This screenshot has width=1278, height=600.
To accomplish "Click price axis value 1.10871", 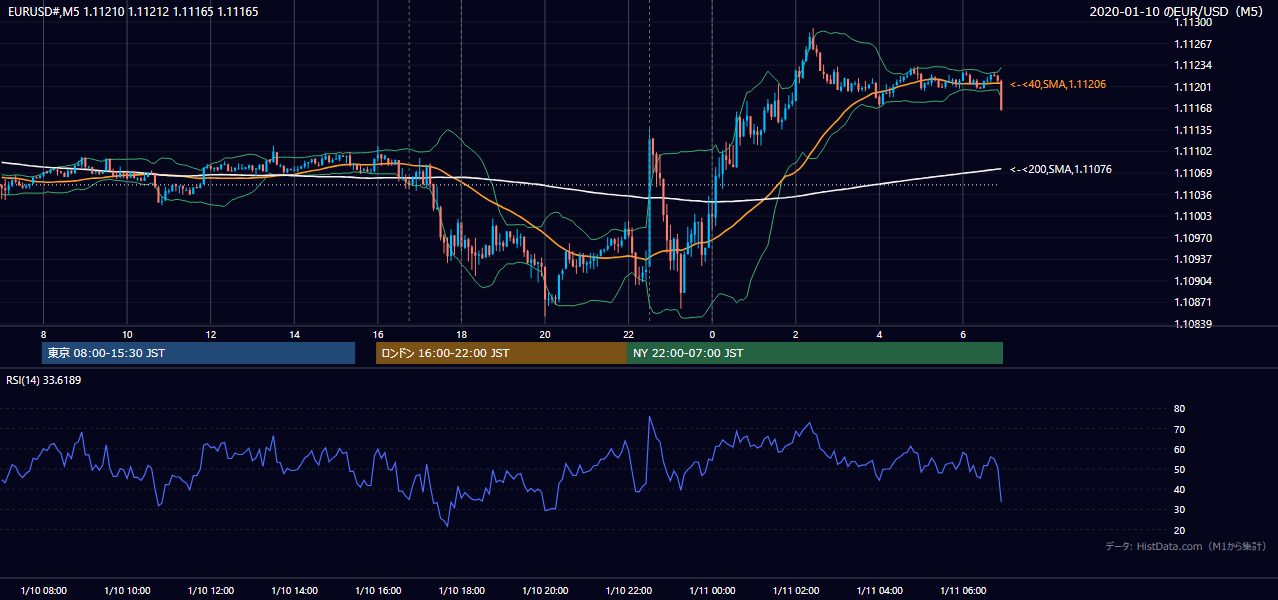I will pos(1191,302).
